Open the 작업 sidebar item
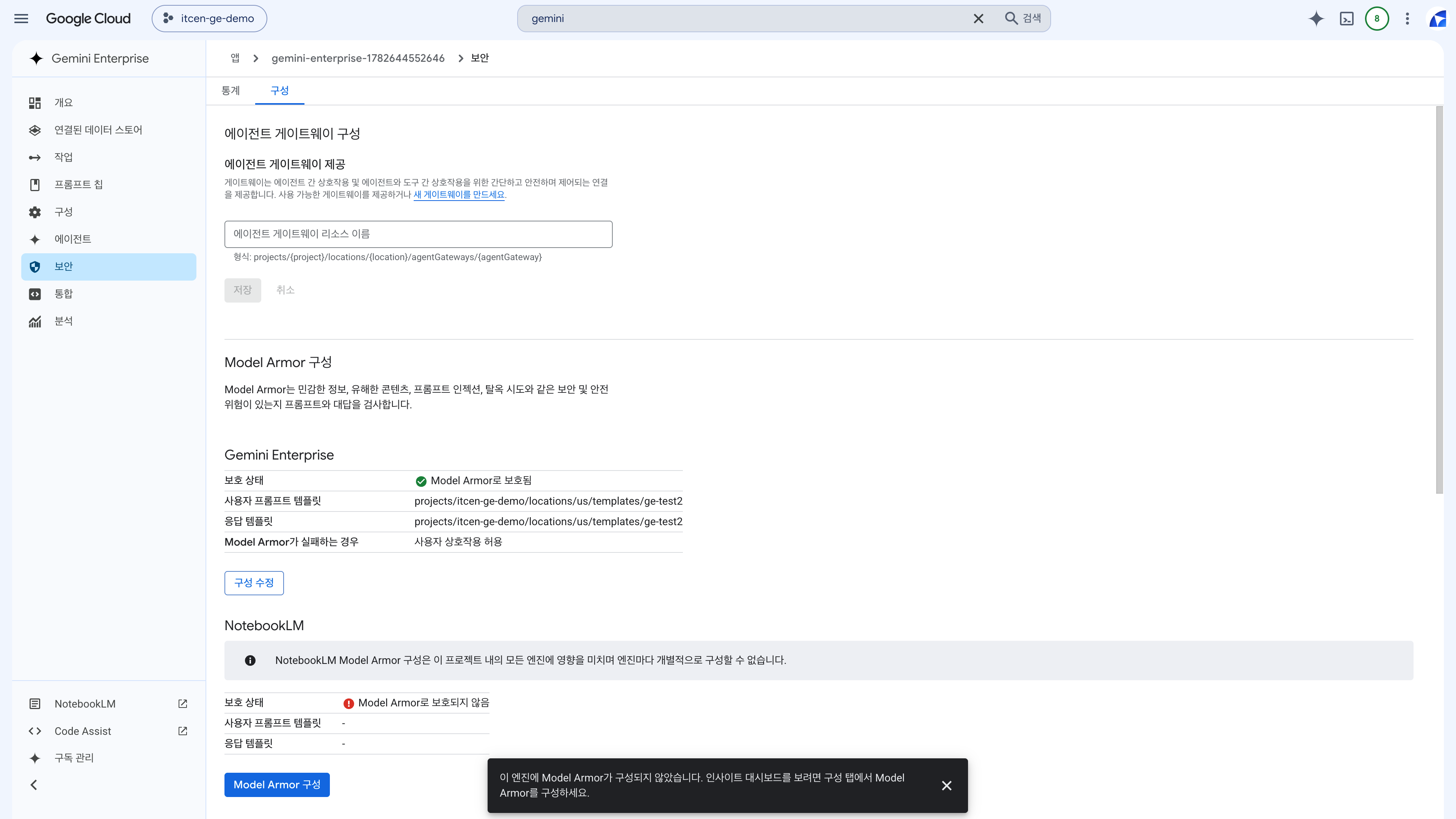The height and width of the screenshot is (819, 1456). pos(108,157)
